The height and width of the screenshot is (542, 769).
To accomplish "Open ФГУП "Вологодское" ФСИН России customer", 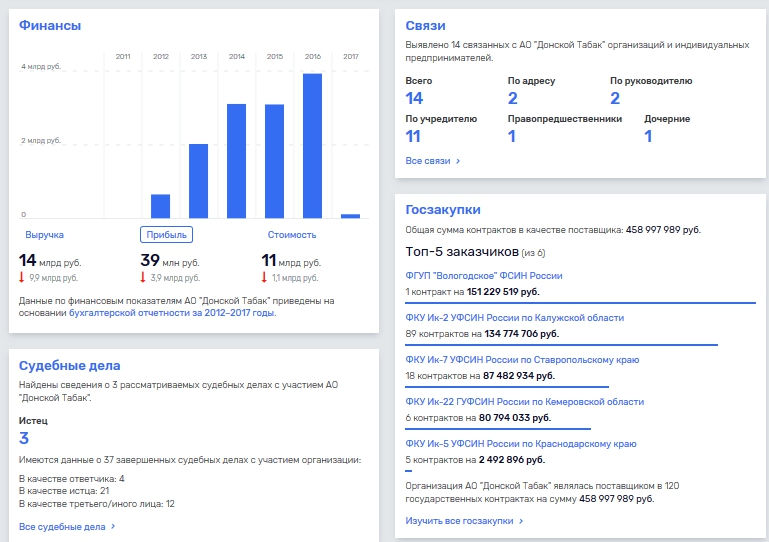I will coord(484,276).
